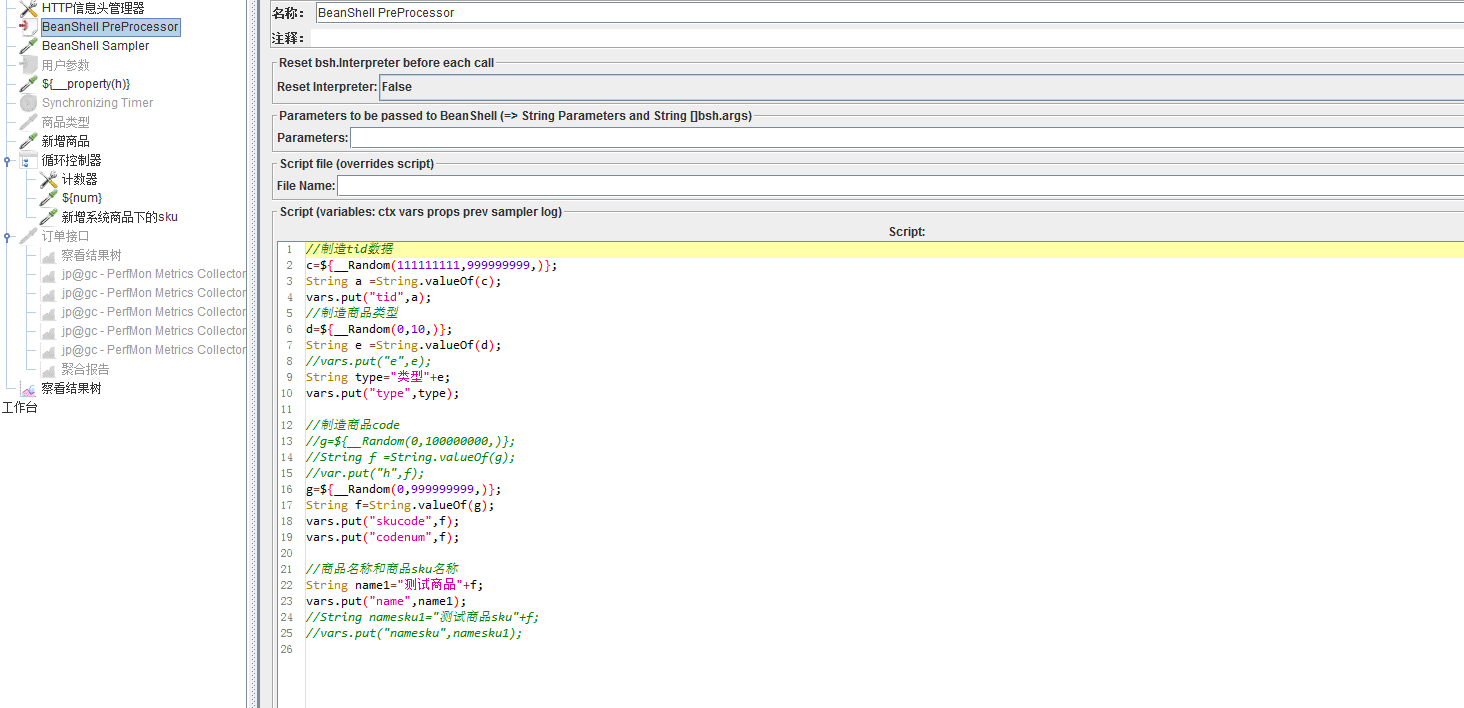This screenshot has width=1464, height=708.
Task: Collapse the 订单接口 tree node
Action: [7, 237]
